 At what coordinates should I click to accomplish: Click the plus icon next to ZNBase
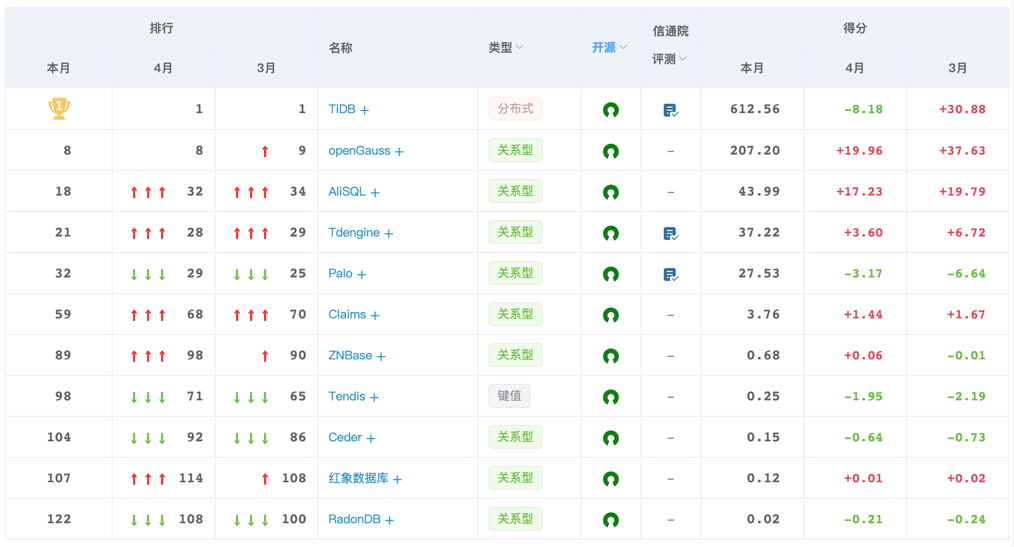point(381,356)
